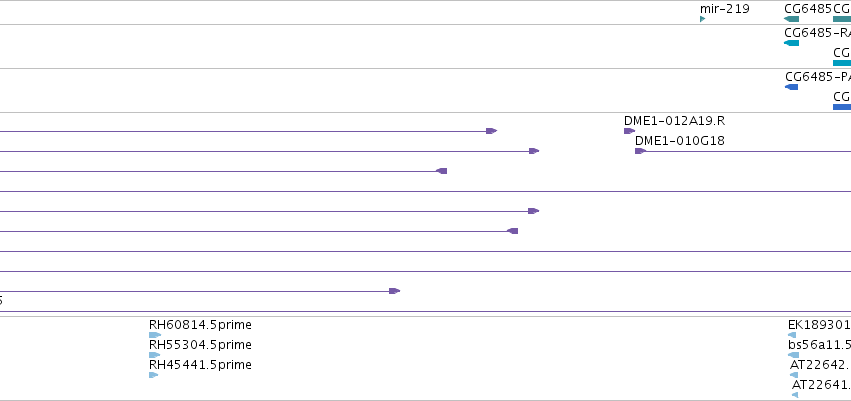Image resolution: width=851 pixels, height=401 pixels.
Task: Click the DME1-012A19.R arrow glyph
Action: 629,131
